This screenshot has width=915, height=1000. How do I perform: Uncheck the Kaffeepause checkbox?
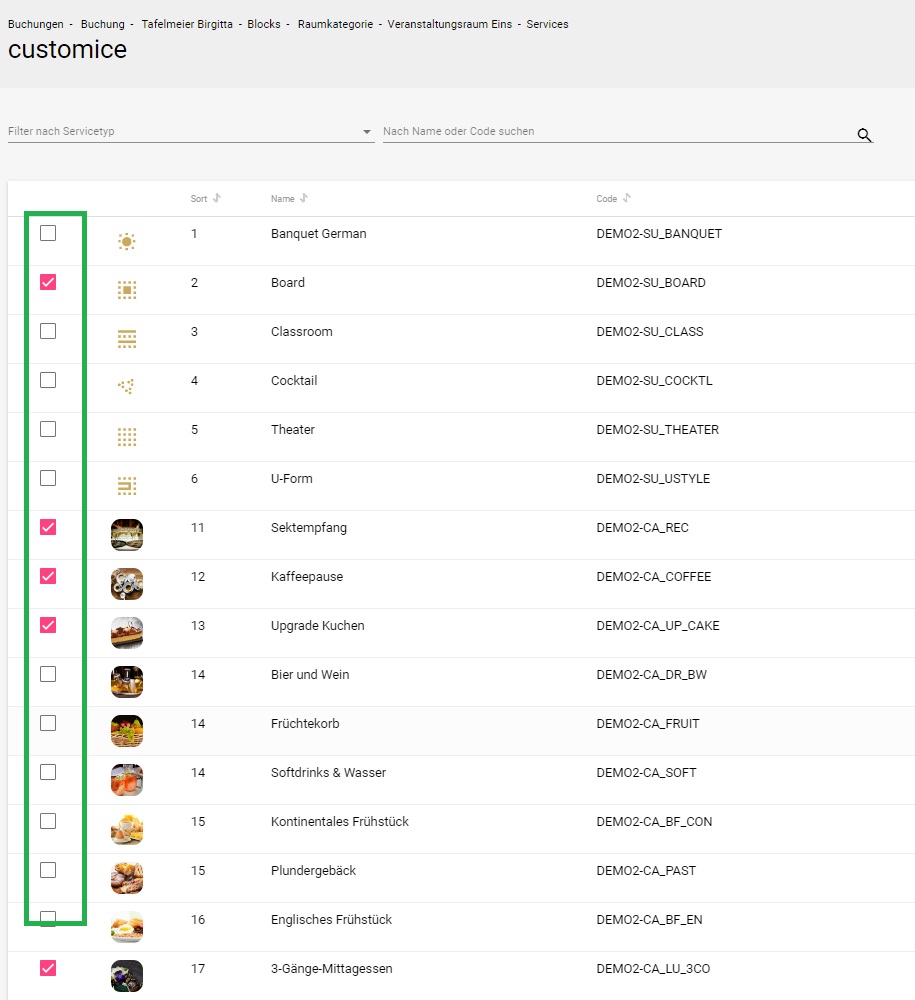click(x=48, y=576)
